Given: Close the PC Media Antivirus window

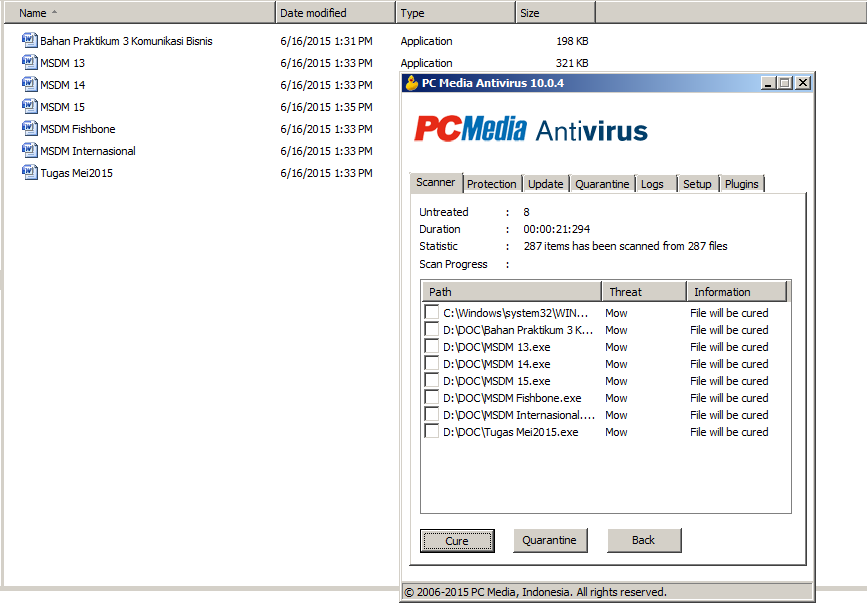Looking at the screenshot, I should point(803,83).
